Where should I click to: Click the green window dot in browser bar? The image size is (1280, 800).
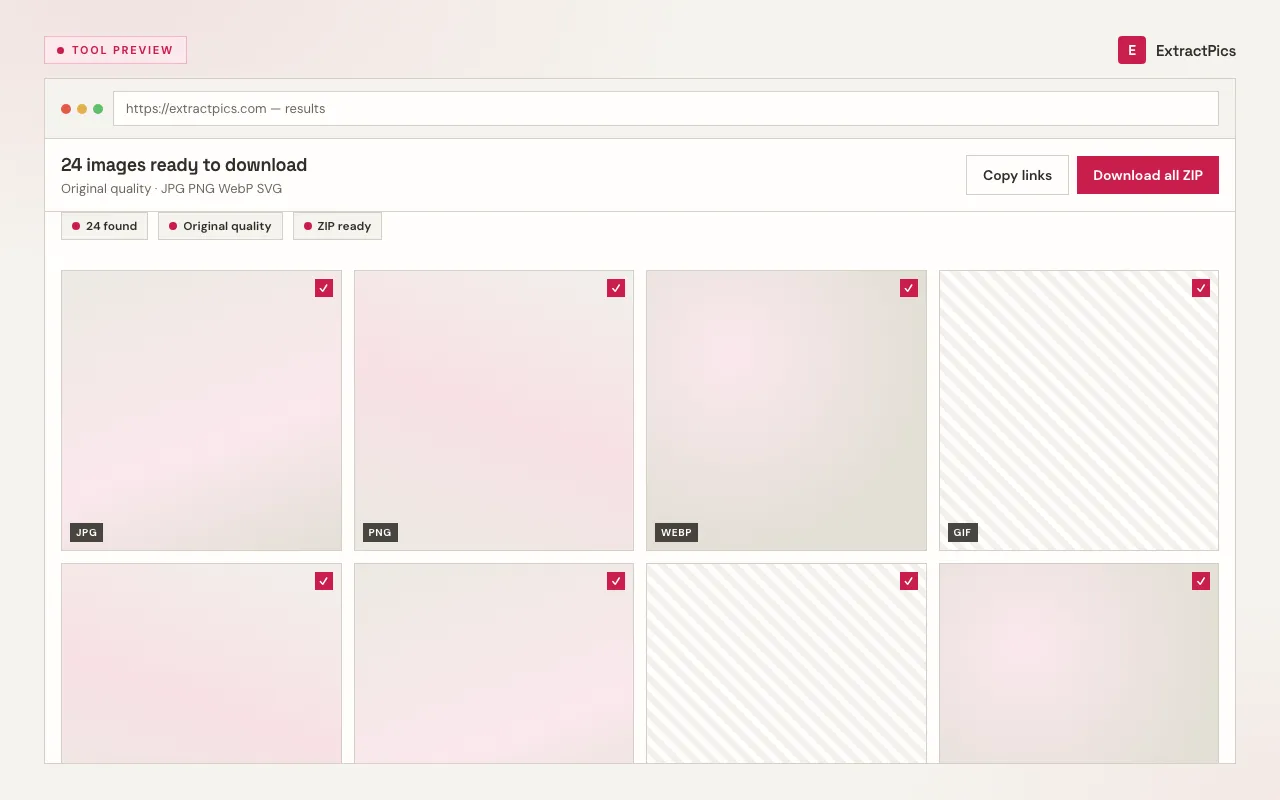(x=98, y=109)
